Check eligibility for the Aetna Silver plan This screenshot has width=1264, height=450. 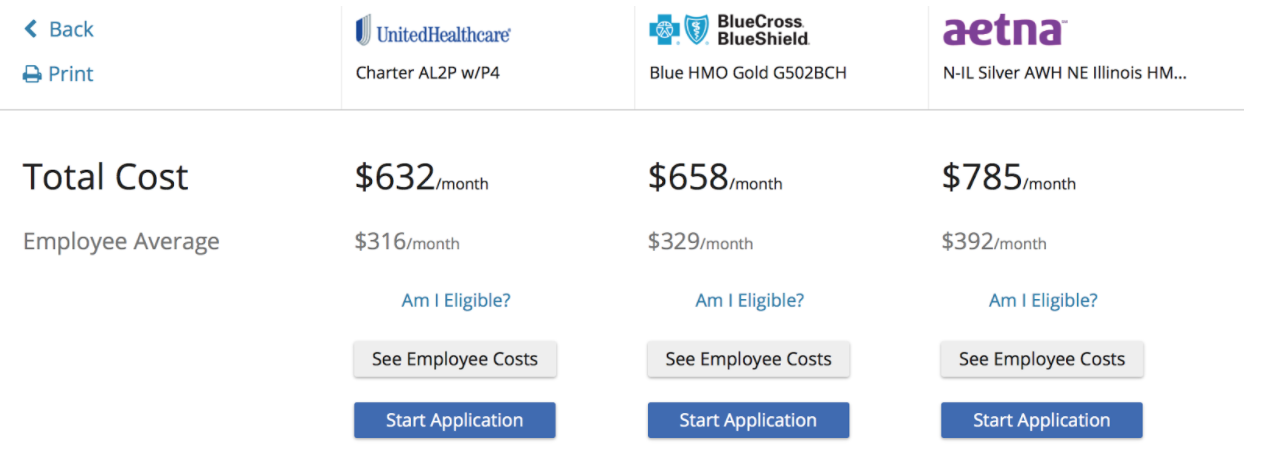pyautogui.click(x=1043, y=300)
